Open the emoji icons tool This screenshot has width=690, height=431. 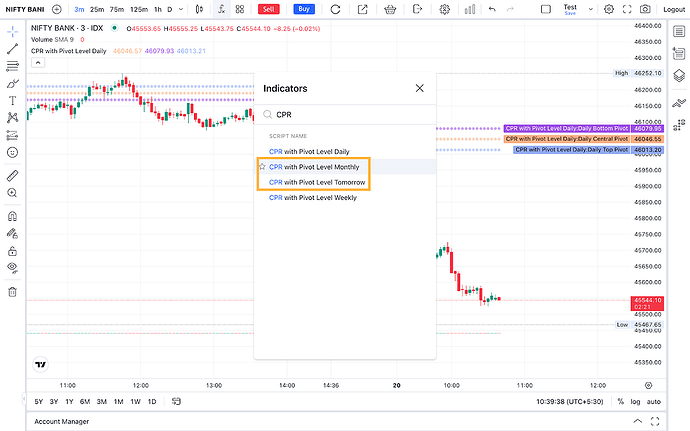(12, 152)
